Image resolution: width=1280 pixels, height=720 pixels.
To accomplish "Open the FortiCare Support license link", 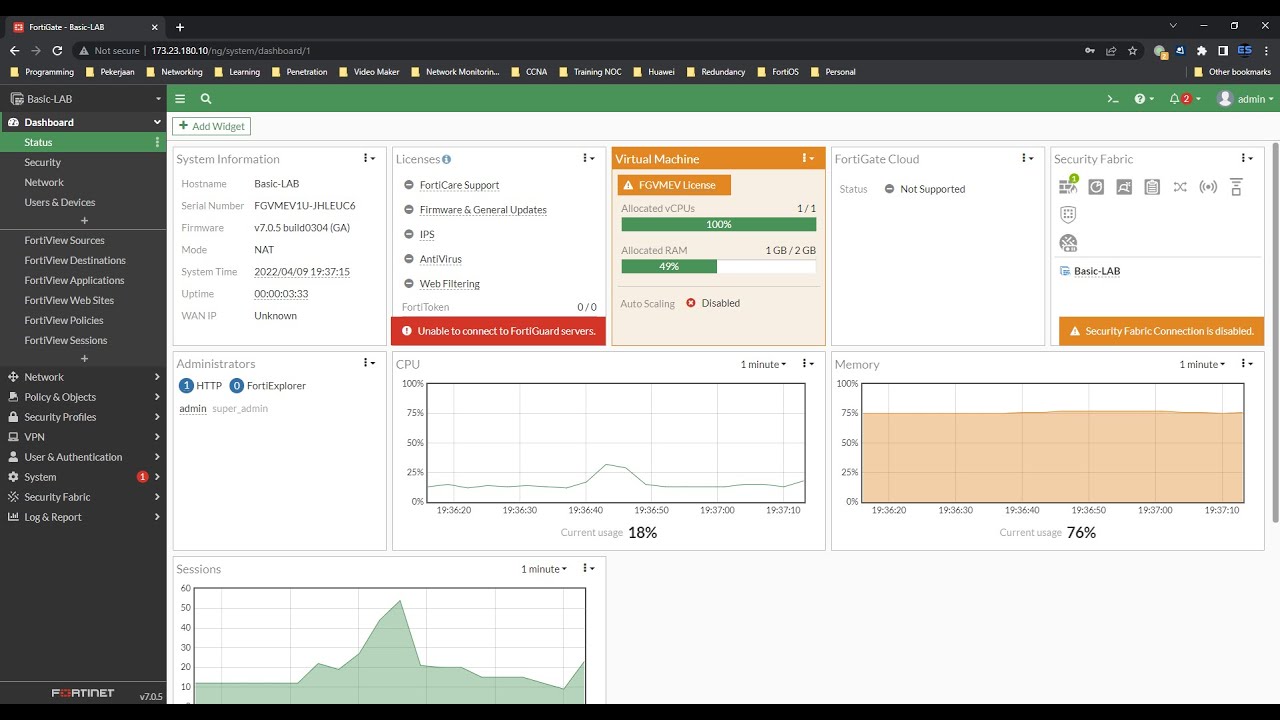I will [459, 185].
